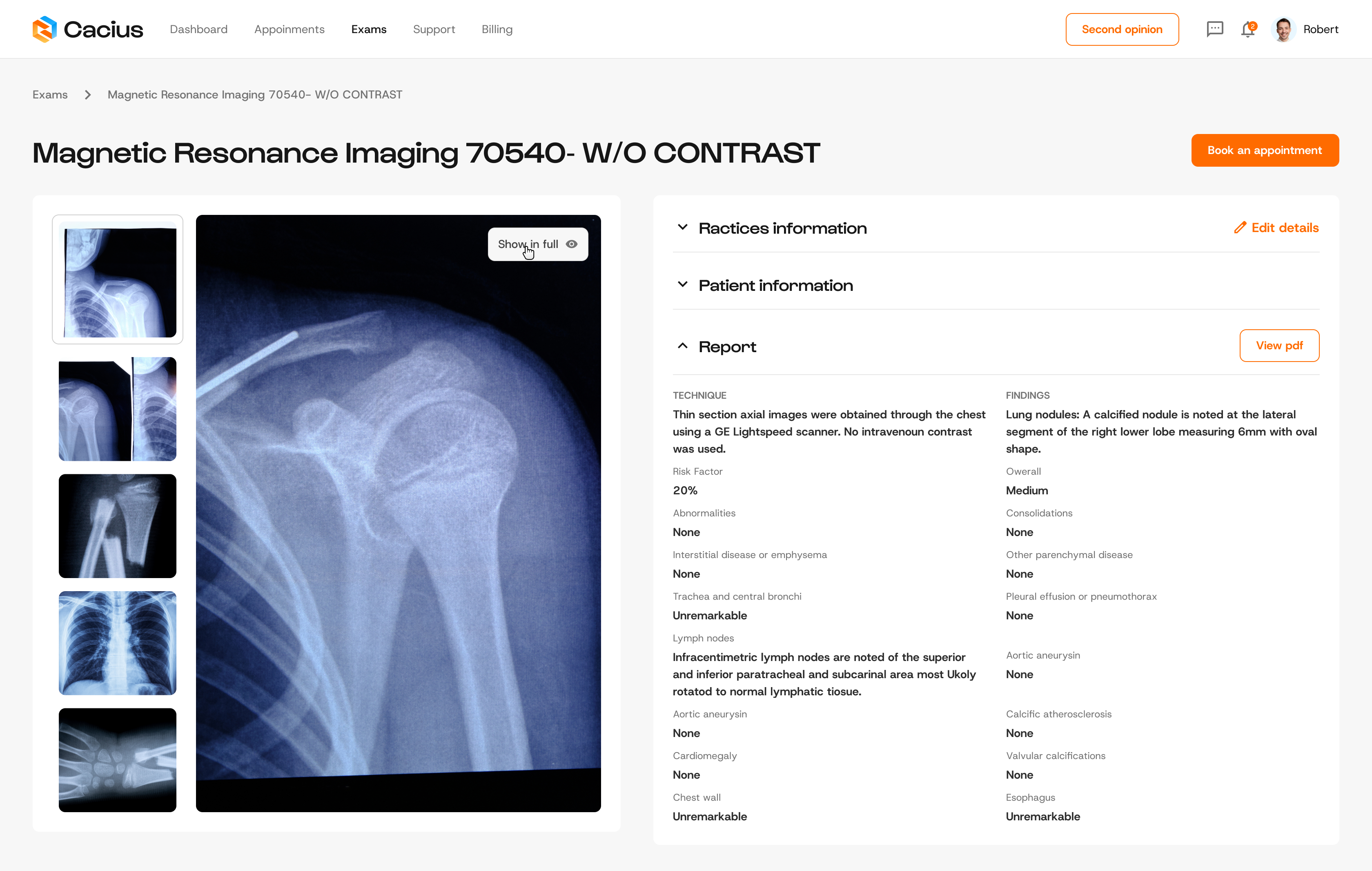Open the Support menu item

pyautogui.click(x=434, y=29)
